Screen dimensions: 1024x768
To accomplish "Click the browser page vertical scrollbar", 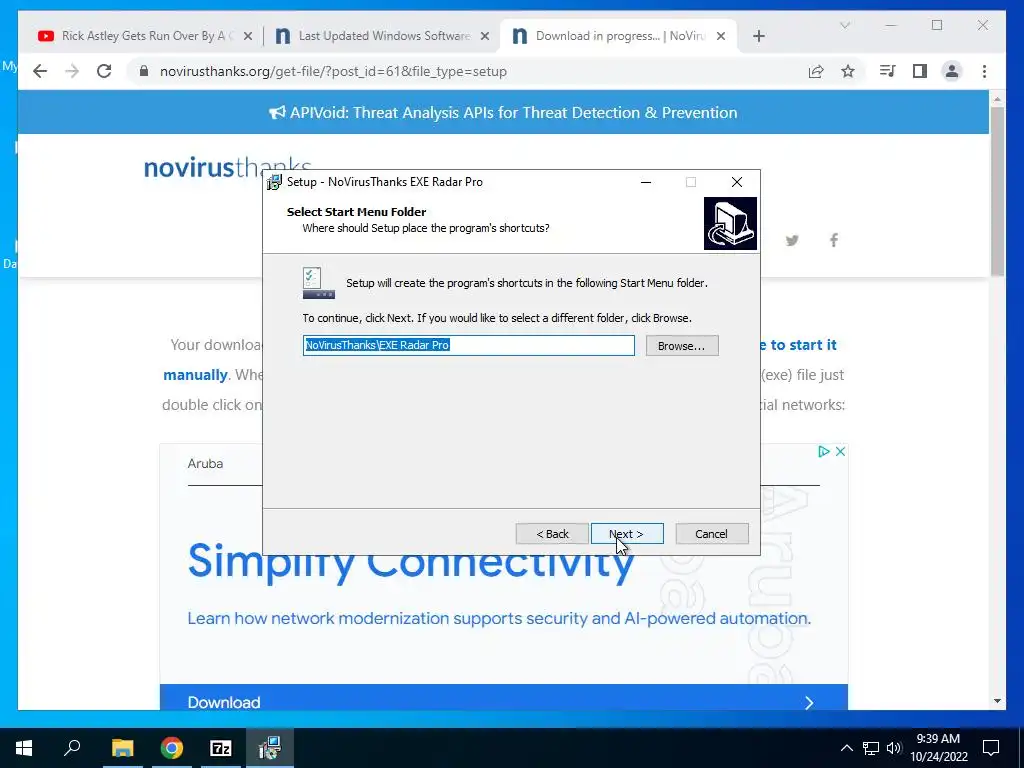I will (997, 191).
